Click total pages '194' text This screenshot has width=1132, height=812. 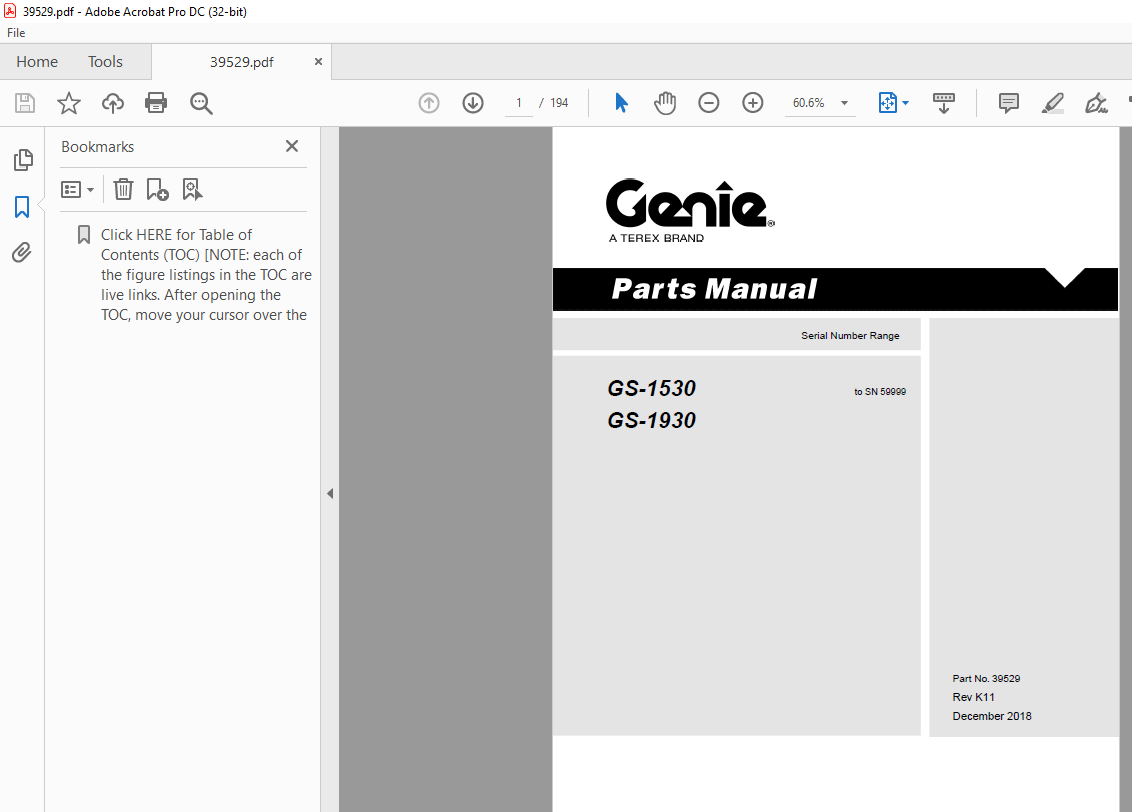tap(559, 103)
